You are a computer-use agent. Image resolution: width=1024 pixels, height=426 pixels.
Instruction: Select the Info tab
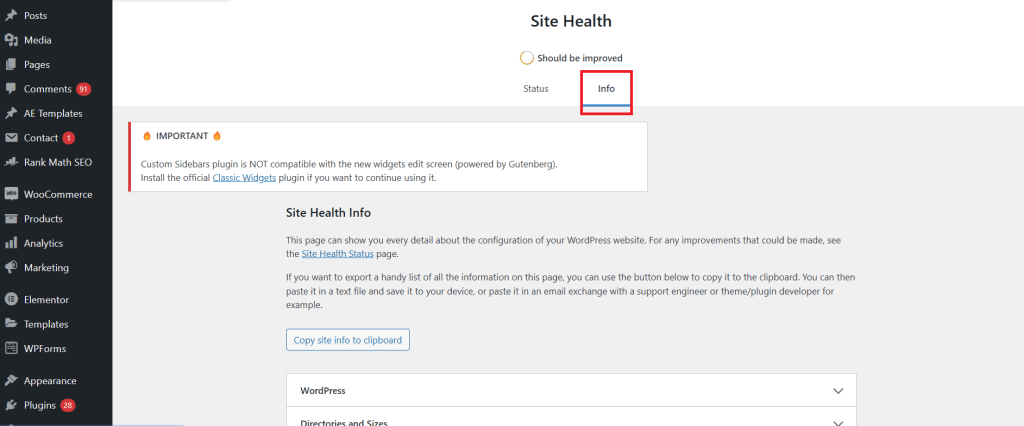pyautogui.click(x=606, y=89)
